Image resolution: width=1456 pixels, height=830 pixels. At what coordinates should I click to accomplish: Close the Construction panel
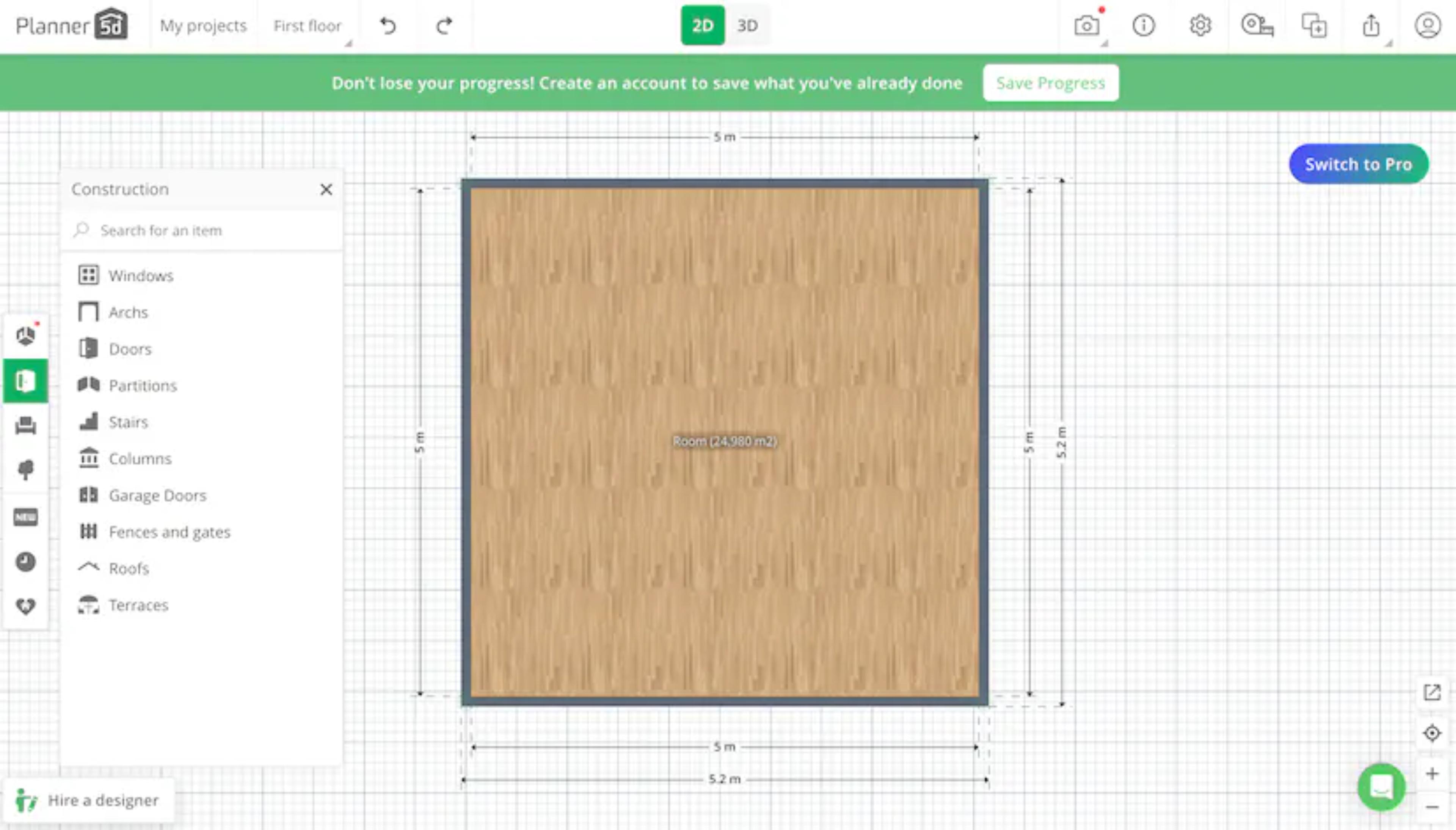[x=326, y=189]
